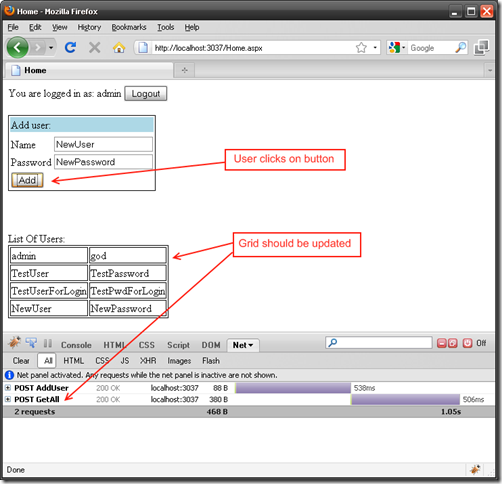Open the File menu
The height and width of the screenshot is (484, 502).
13,27
